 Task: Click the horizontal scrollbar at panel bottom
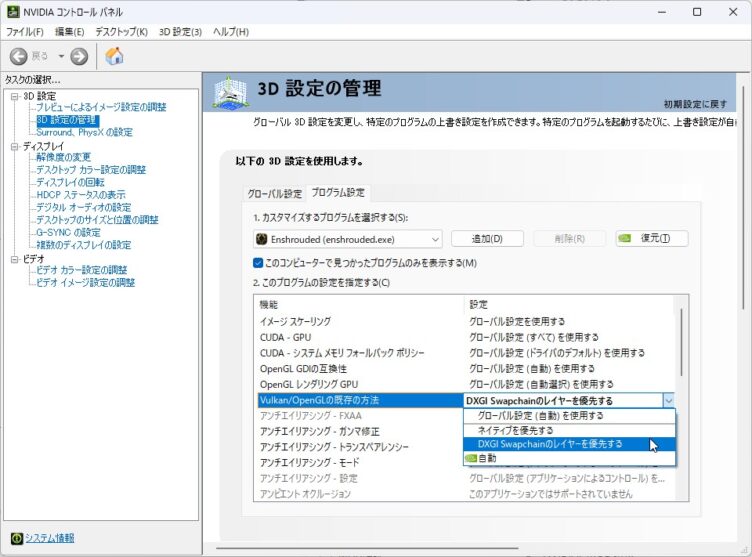367,547
